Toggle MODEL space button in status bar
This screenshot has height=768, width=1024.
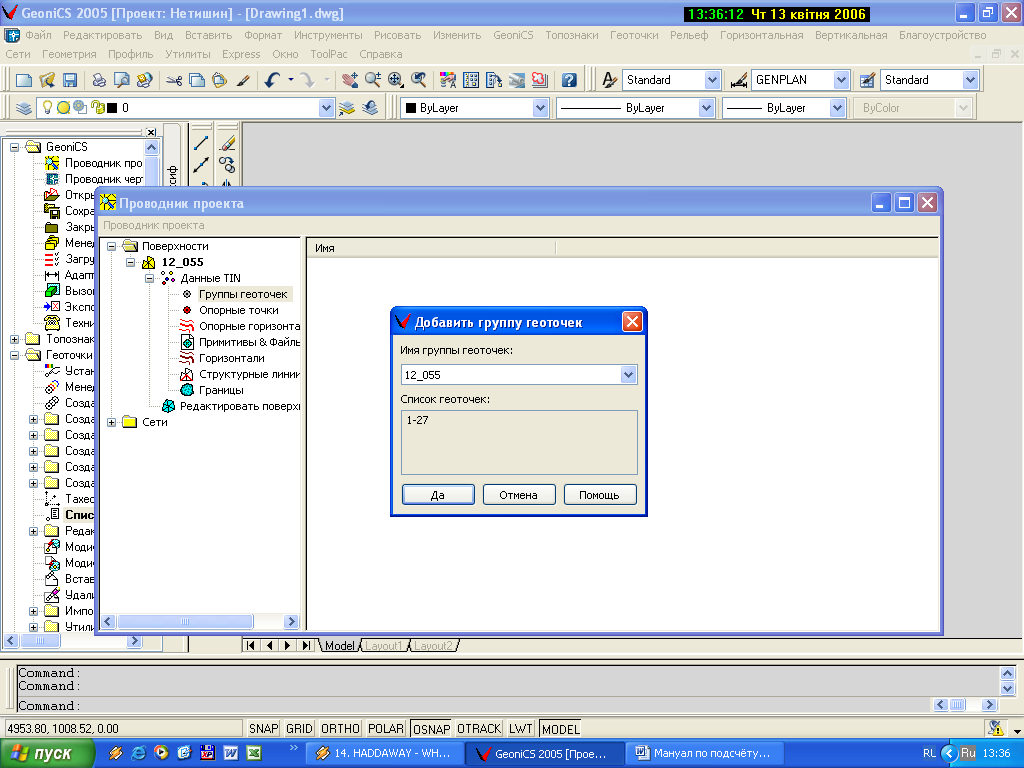coord(560,729)
